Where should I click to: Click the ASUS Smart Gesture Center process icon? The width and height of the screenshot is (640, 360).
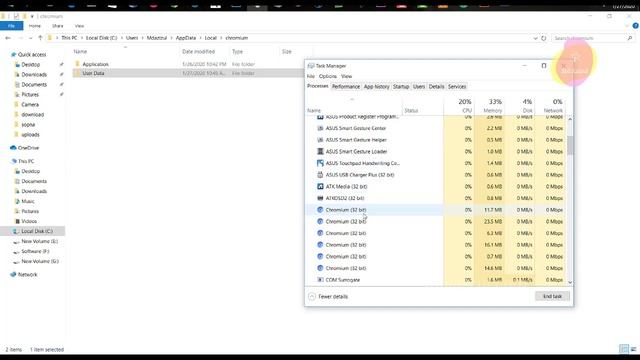pyautogui.click(x=320, y=128)
